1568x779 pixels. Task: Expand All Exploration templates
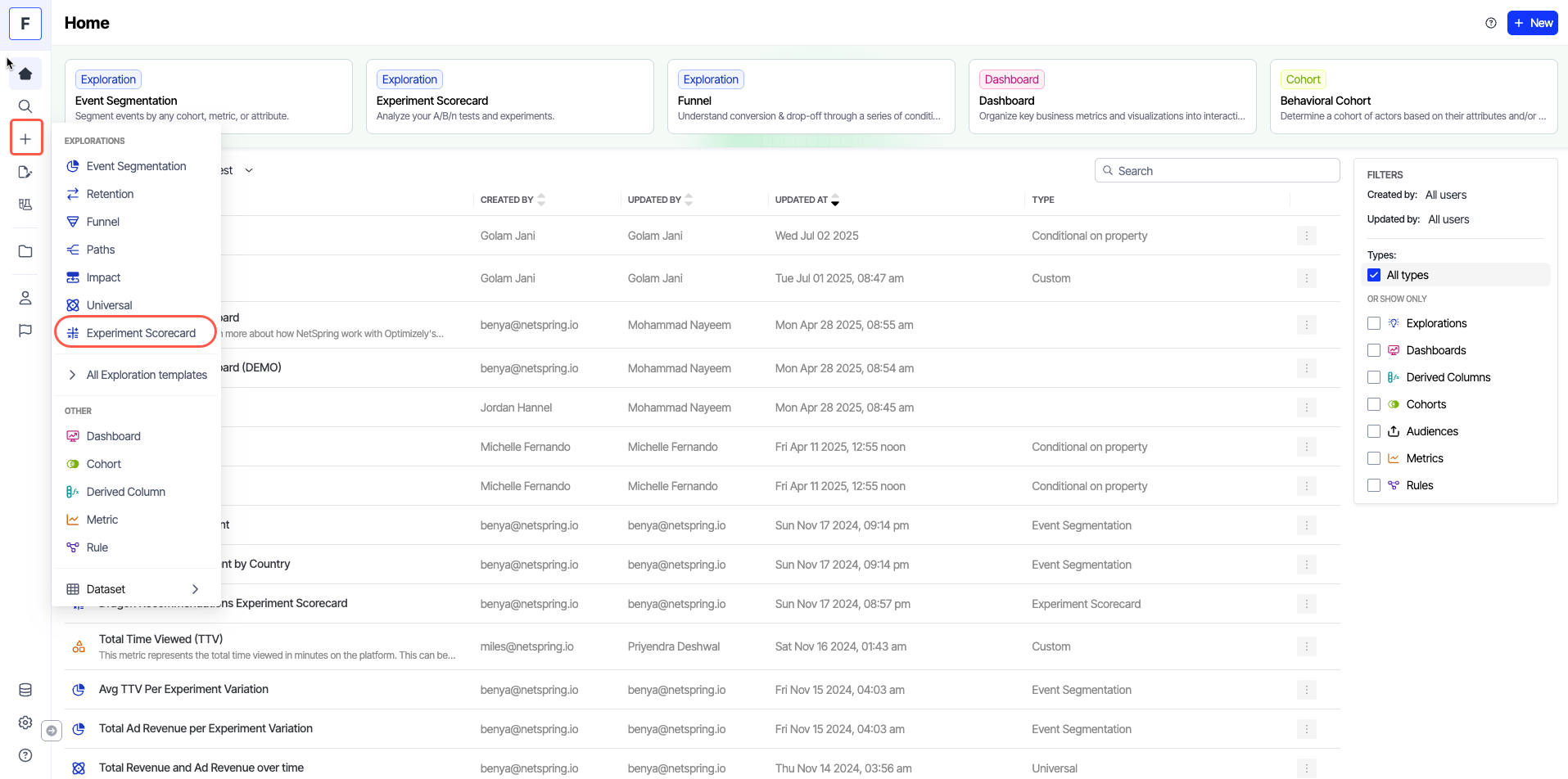click(x=136, y=375)
